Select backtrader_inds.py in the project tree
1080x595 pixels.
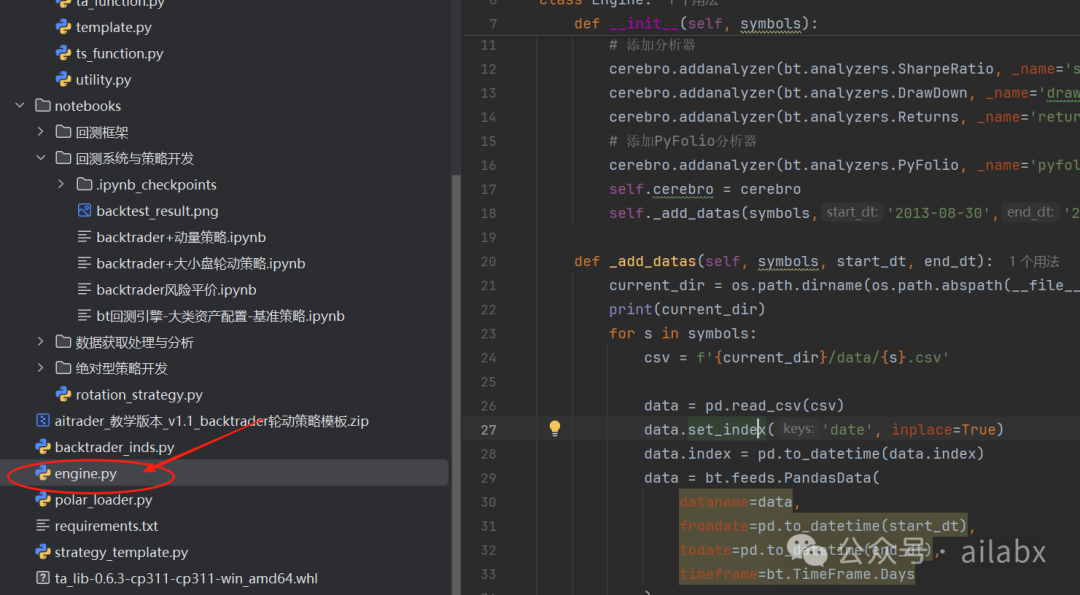point(114,448)
